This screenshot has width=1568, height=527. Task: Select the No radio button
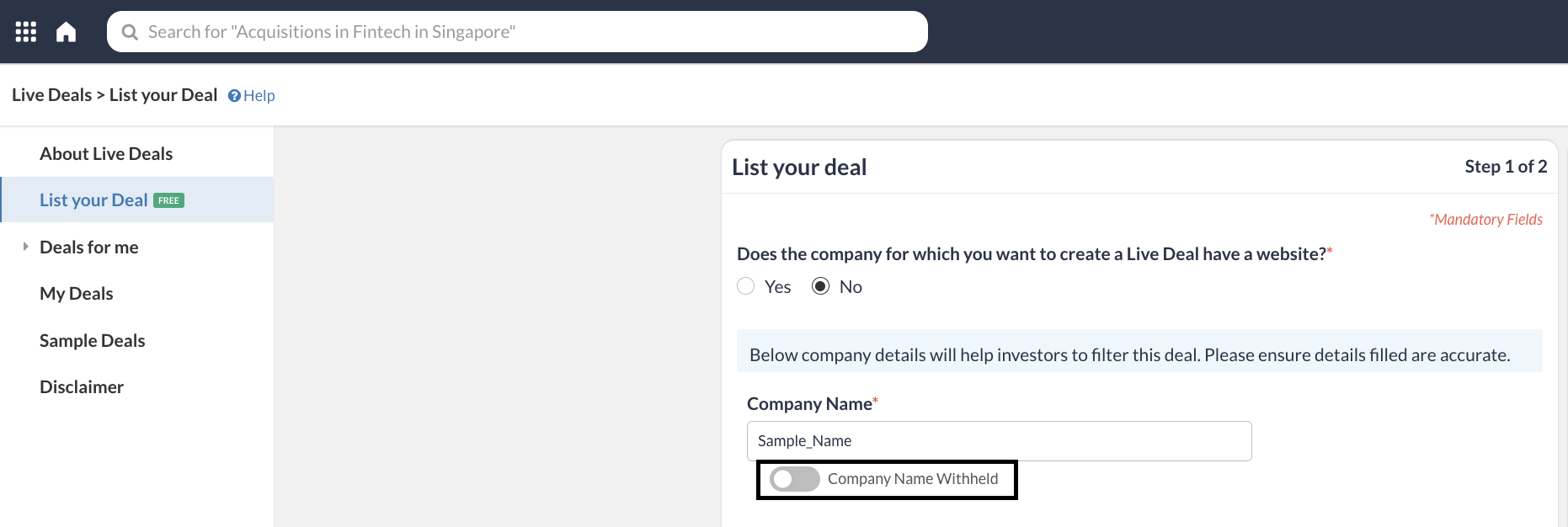820,286
